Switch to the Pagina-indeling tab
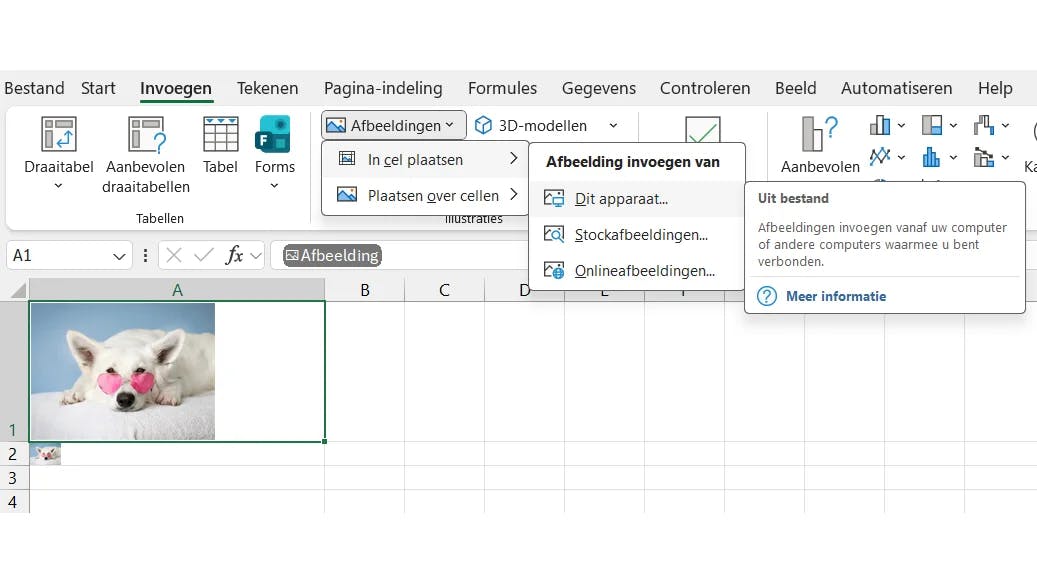This screenshot has width=1037, height=583. coord(382,88)
